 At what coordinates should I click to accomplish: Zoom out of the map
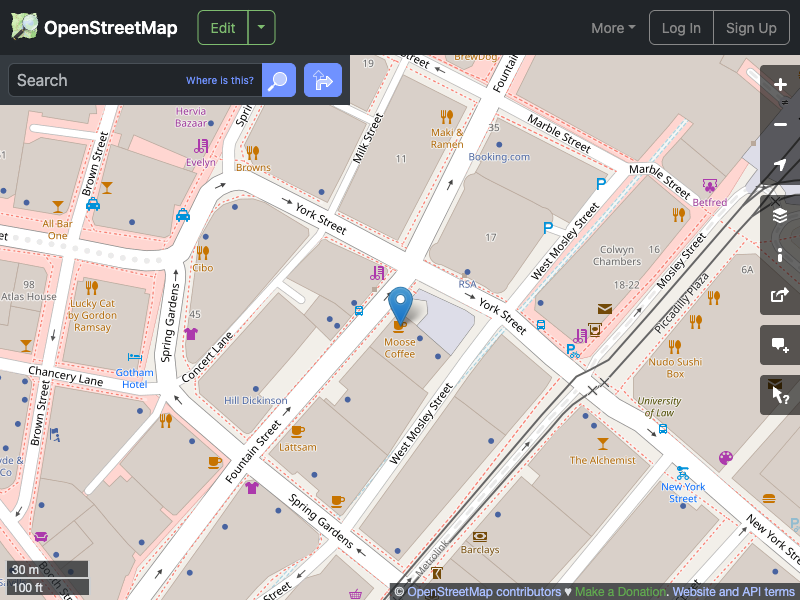(x=780, y=124)
